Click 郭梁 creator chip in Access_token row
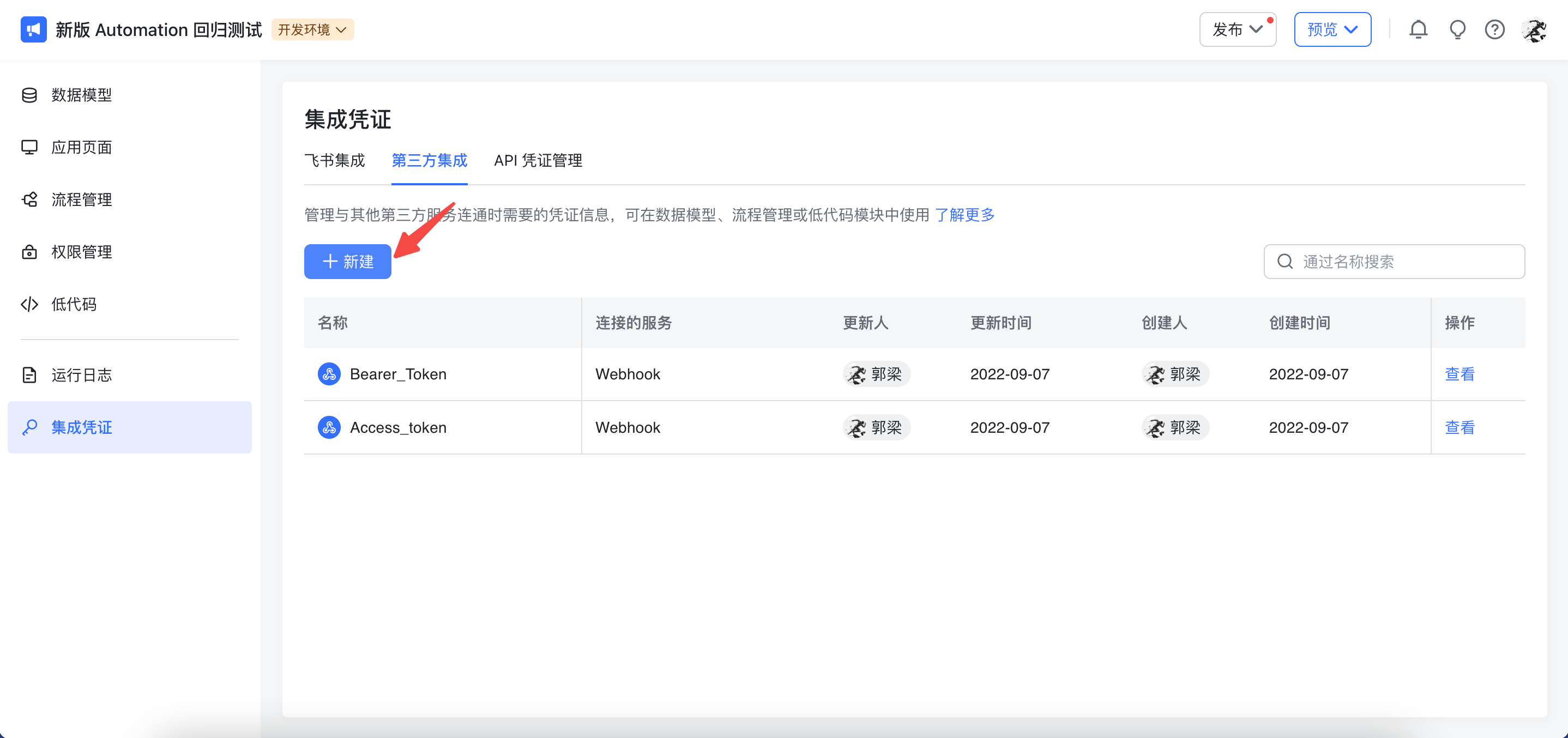Viewport: 1568px width, 738px height. (1175, 428)
